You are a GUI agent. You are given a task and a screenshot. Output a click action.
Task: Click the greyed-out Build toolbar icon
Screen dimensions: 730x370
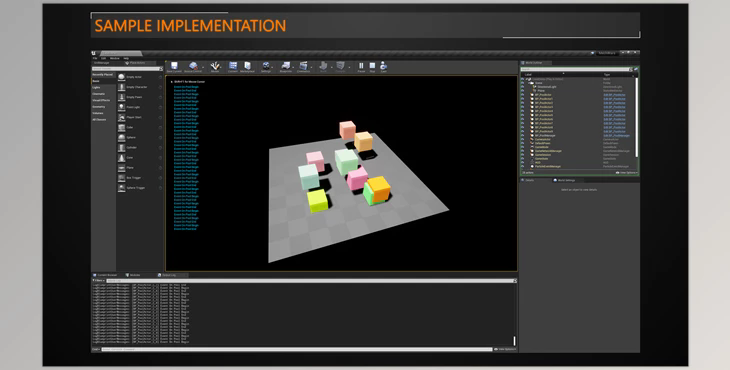323,67
